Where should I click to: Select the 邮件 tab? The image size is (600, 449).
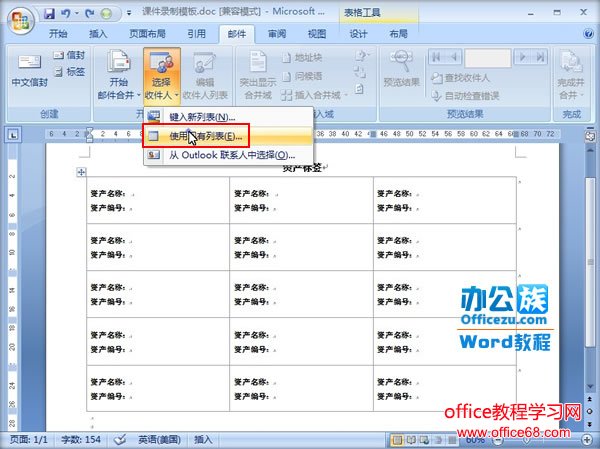(x=236, y=34)
